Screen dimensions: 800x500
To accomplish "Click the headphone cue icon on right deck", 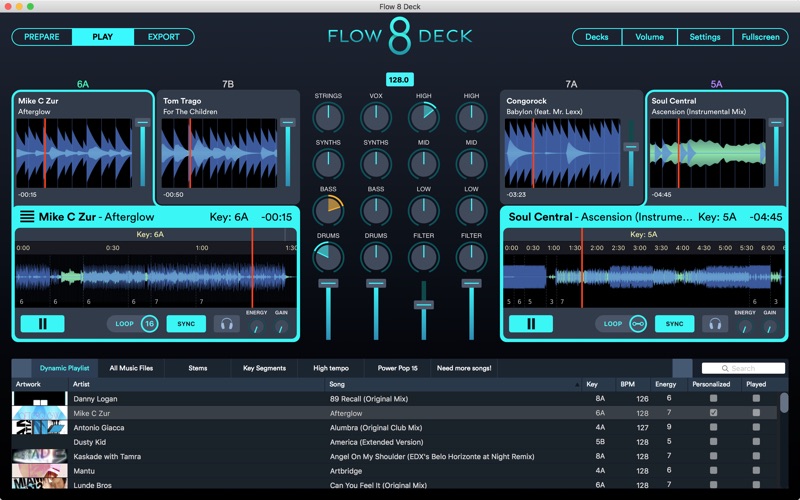I will pos(714,324).
